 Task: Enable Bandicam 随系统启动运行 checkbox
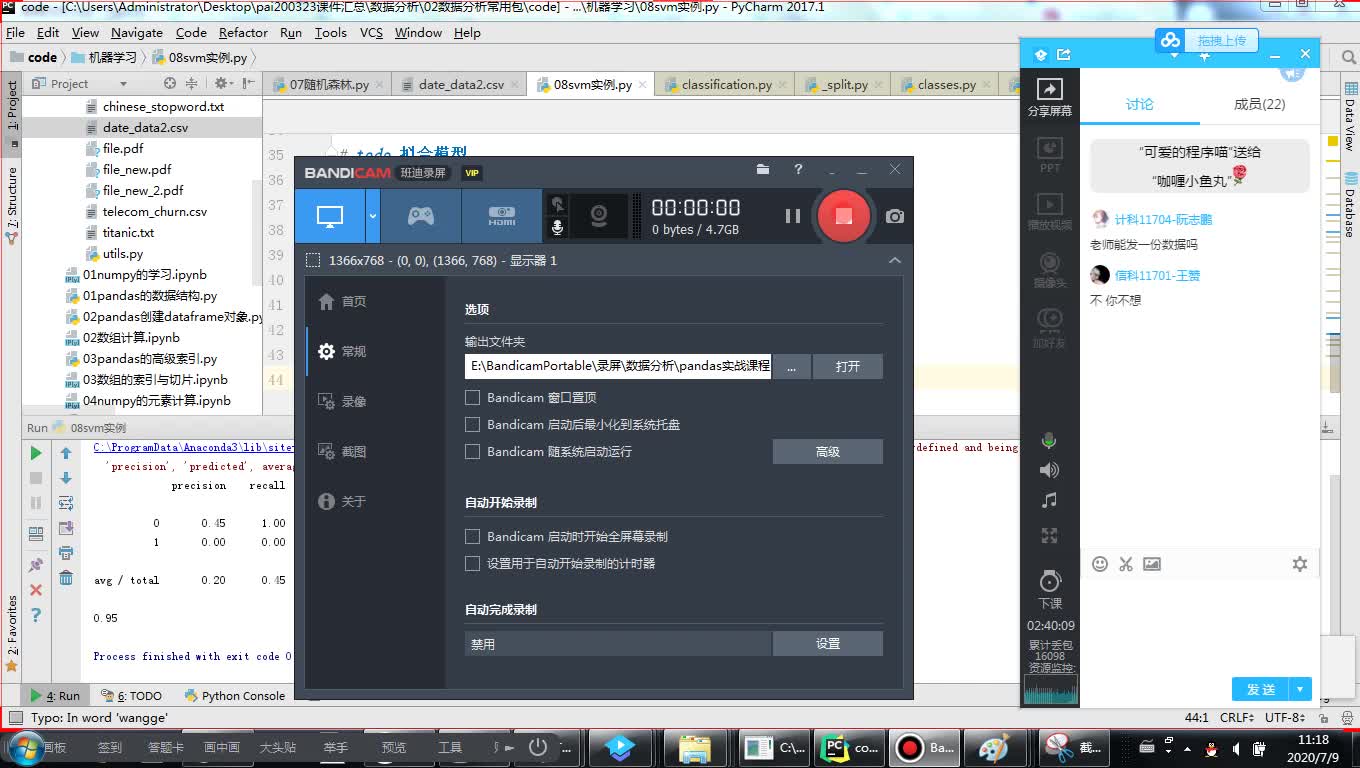(x=473, y=451)
